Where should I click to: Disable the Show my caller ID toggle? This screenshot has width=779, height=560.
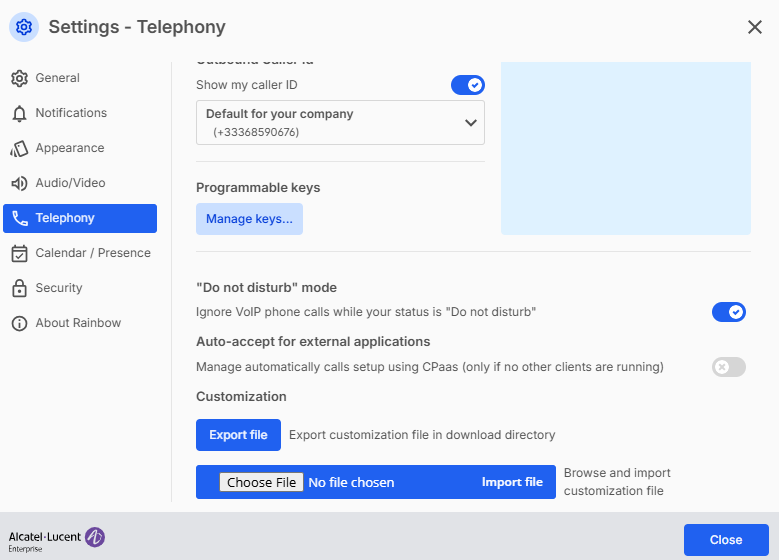(x=467, y=85)
